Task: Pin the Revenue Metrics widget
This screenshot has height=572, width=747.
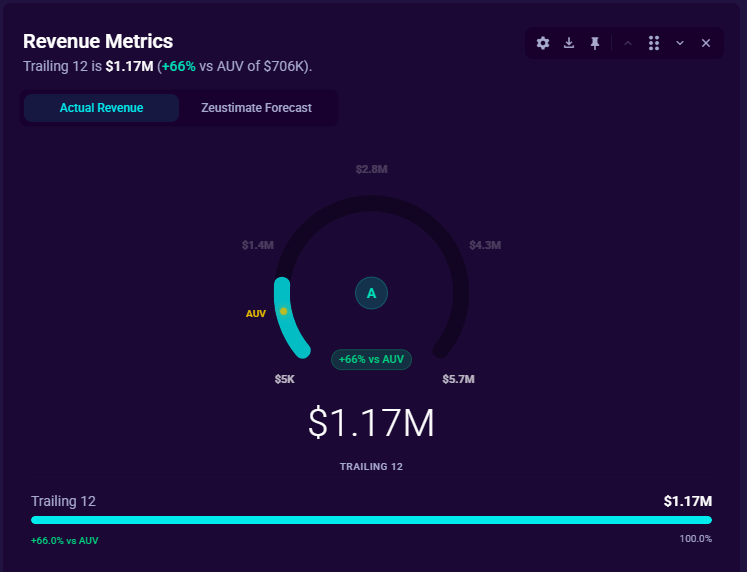Action: 595,43
